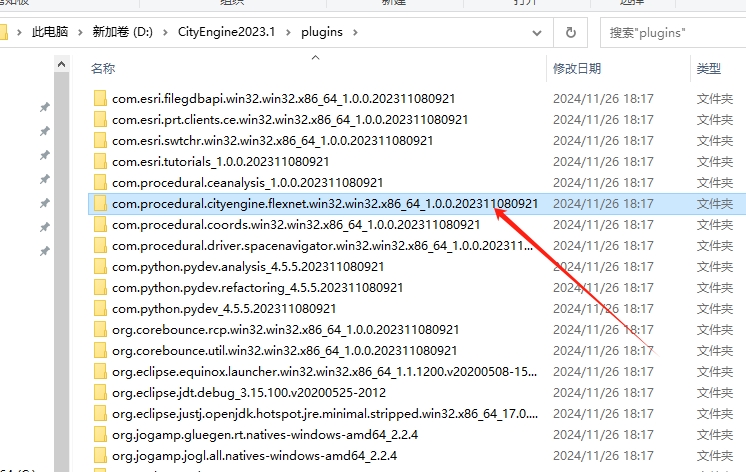Select com.esri.filegdbapi.win32.win32.x86_64 folder name
The image size is (746, 472).
(284, 98)
